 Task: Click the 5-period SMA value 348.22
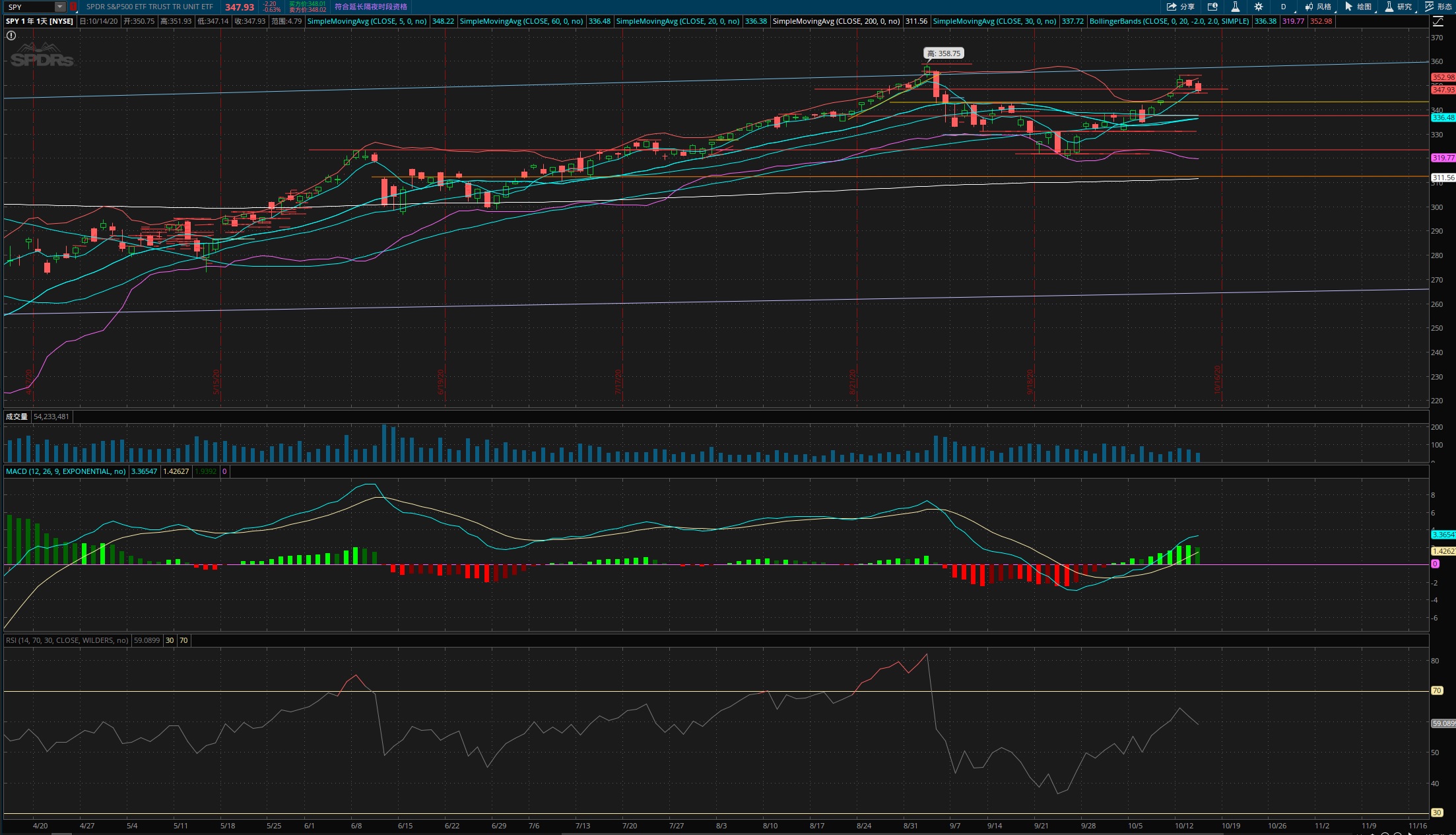(443, 21)
